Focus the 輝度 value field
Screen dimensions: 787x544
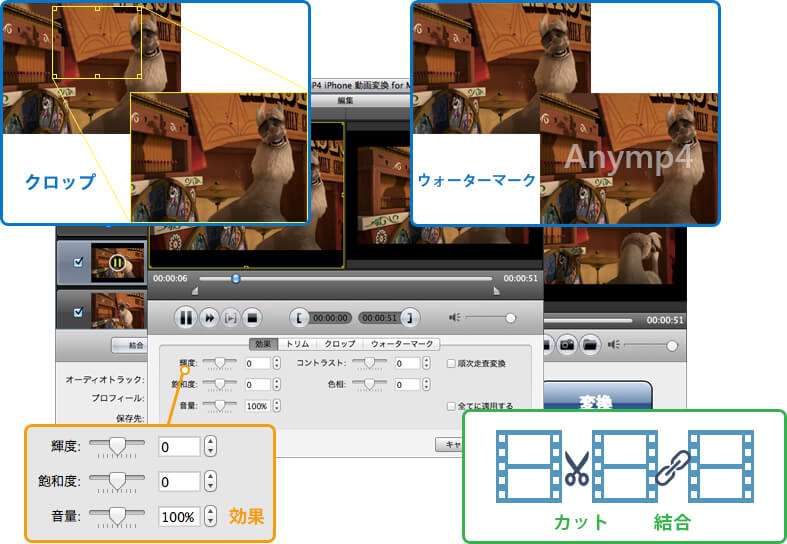(x=257, y=363)
